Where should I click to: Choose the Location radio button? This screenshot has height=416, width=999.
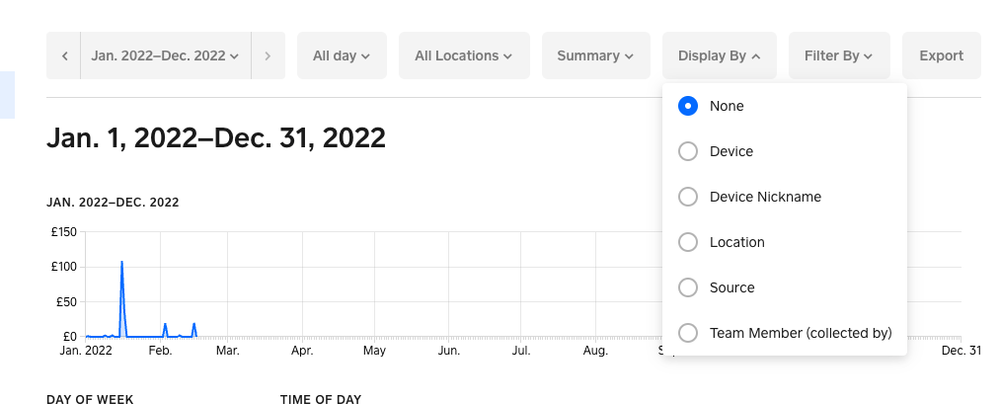click(x=688, y=242)
